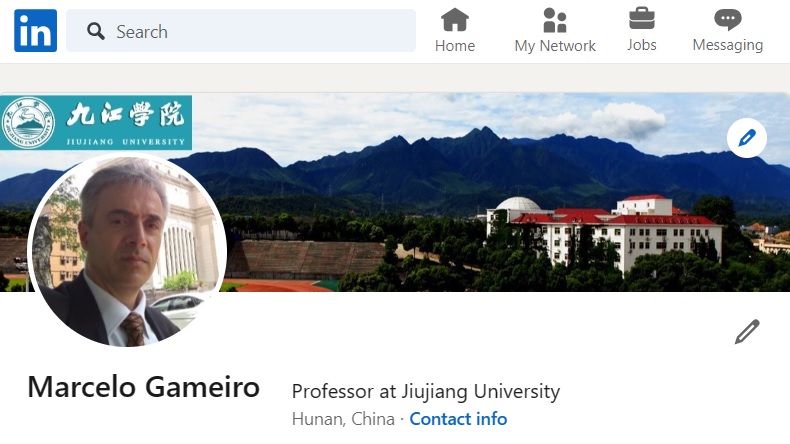This screenshot has width=790, height=444.
Task: View the circular profile photo
Action: click(x=127, y=249)
